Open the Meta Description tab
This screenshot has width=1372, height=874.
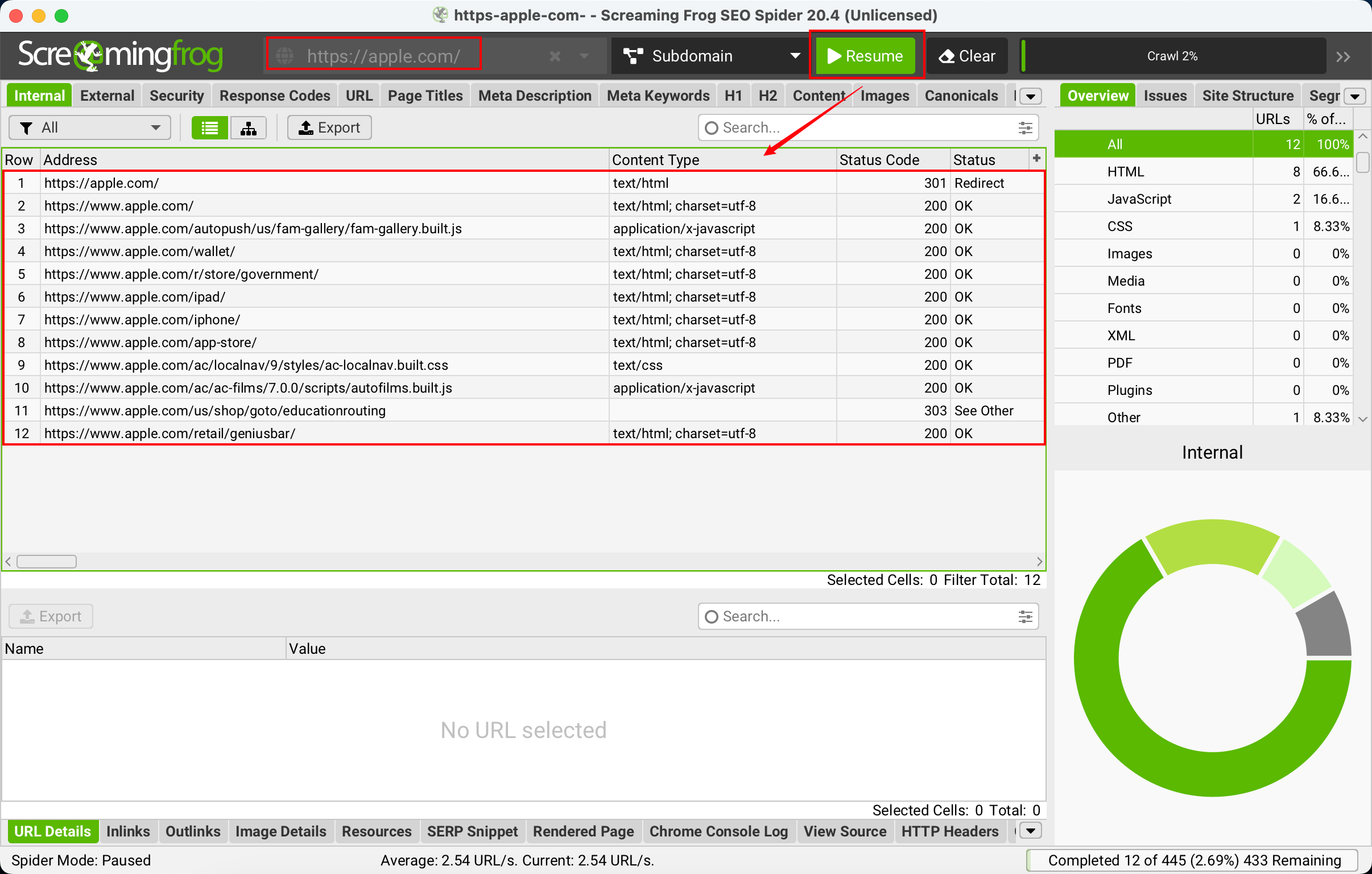535,96
